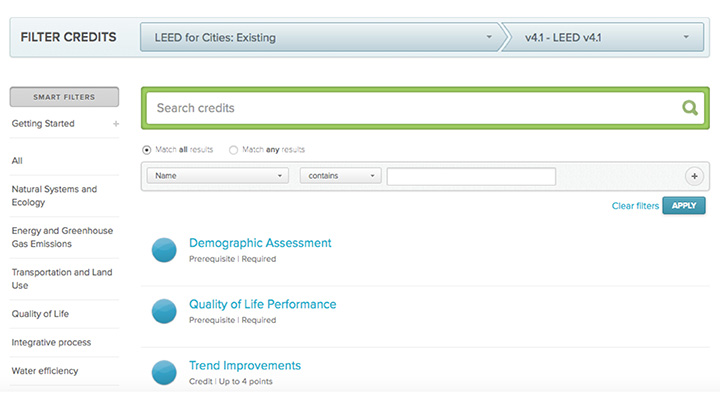Select Natural Systems and Ecology category
Viewport: 720px width, 405px height.
[54, 195]
